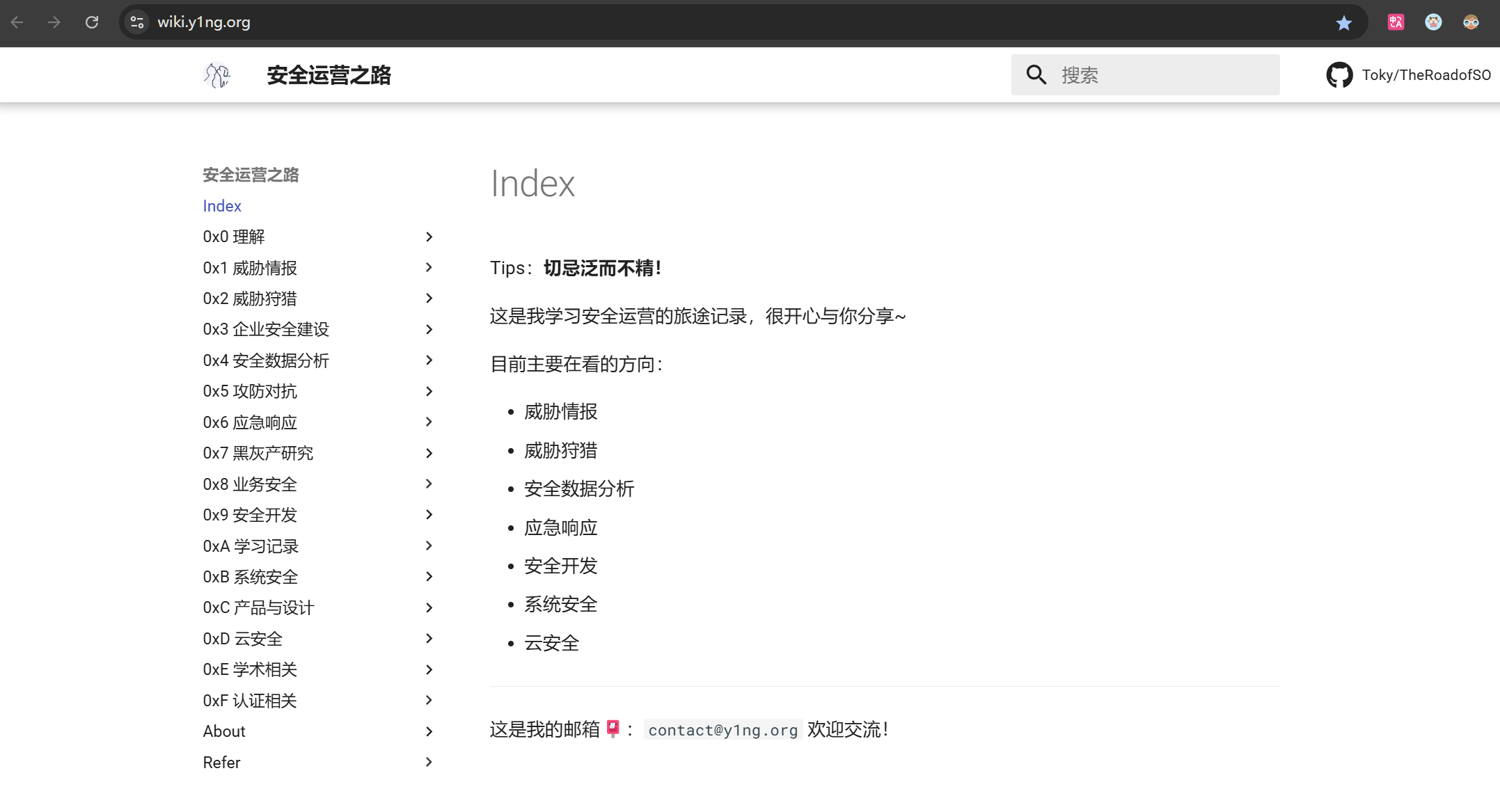This screenshot has height=812, width=1500.
Task: Open site information icon beside URL
Action: coord(137,22)
